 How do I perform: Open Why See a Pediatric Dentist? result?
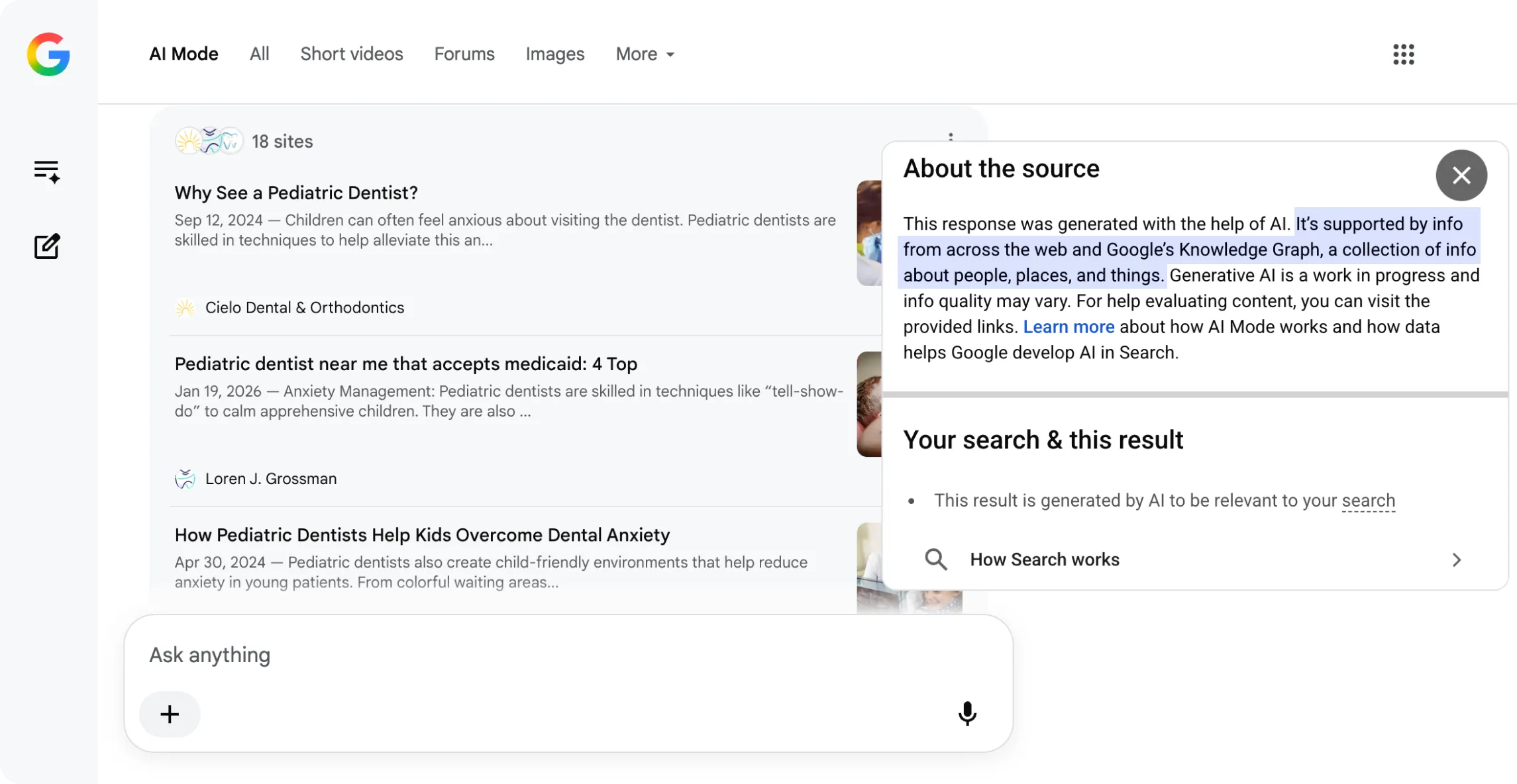[x=296, y=193]
